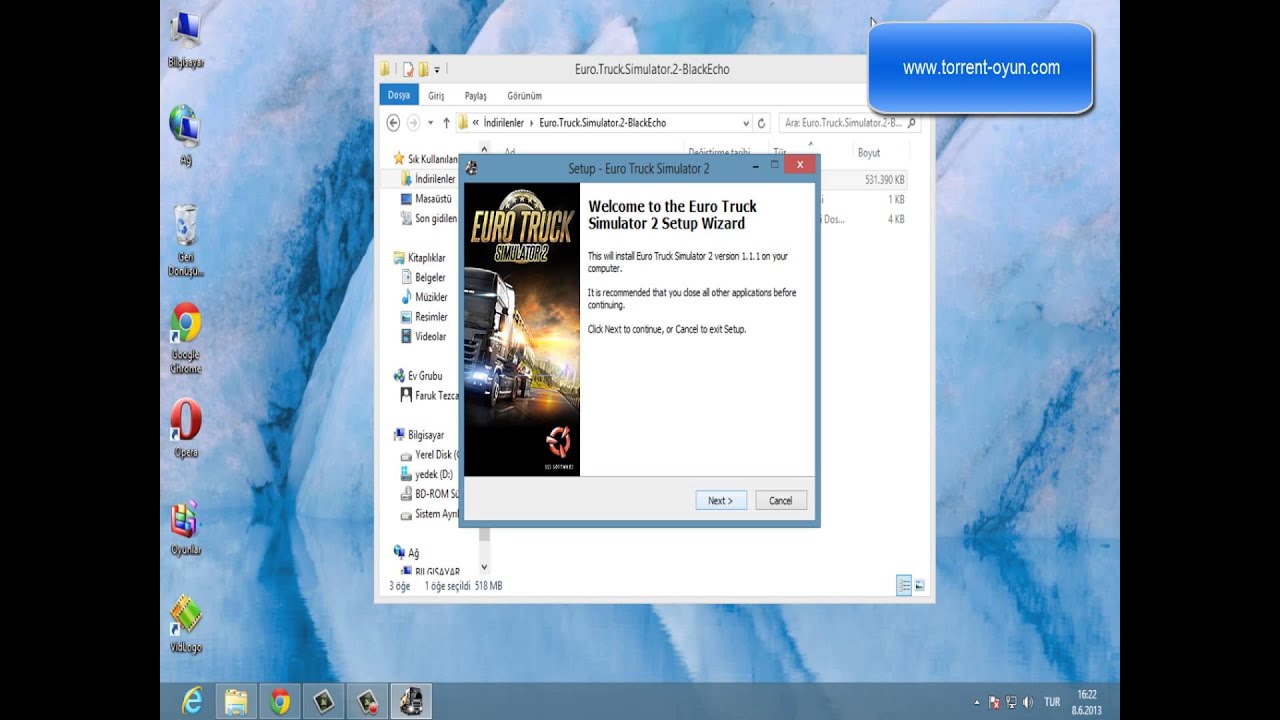Open Resimler library in navigation pane
This screenshot has height=720, width=1280.
424,317
